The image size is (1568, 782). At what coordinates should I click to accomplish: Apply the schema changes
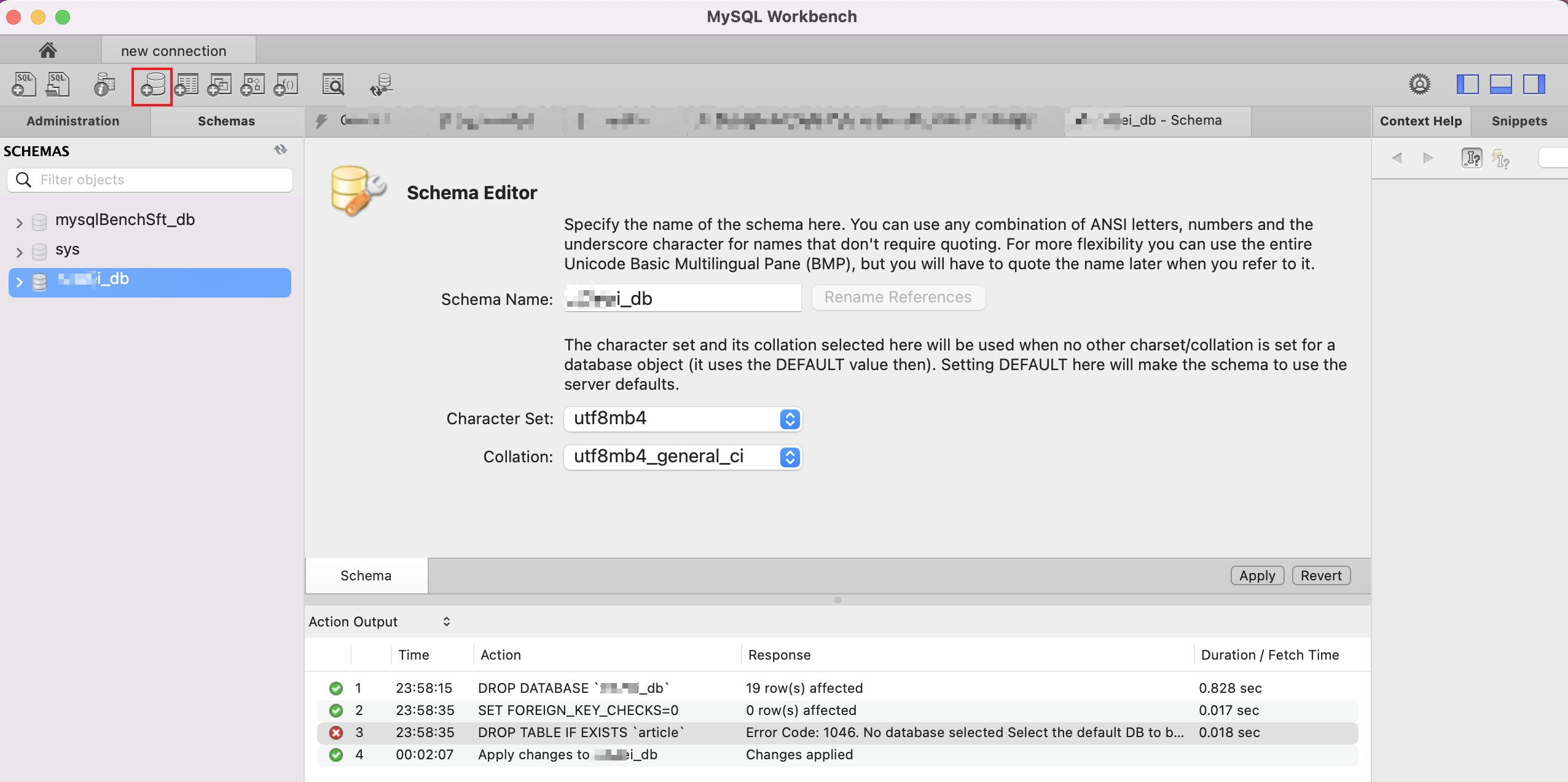[1256, 575]
